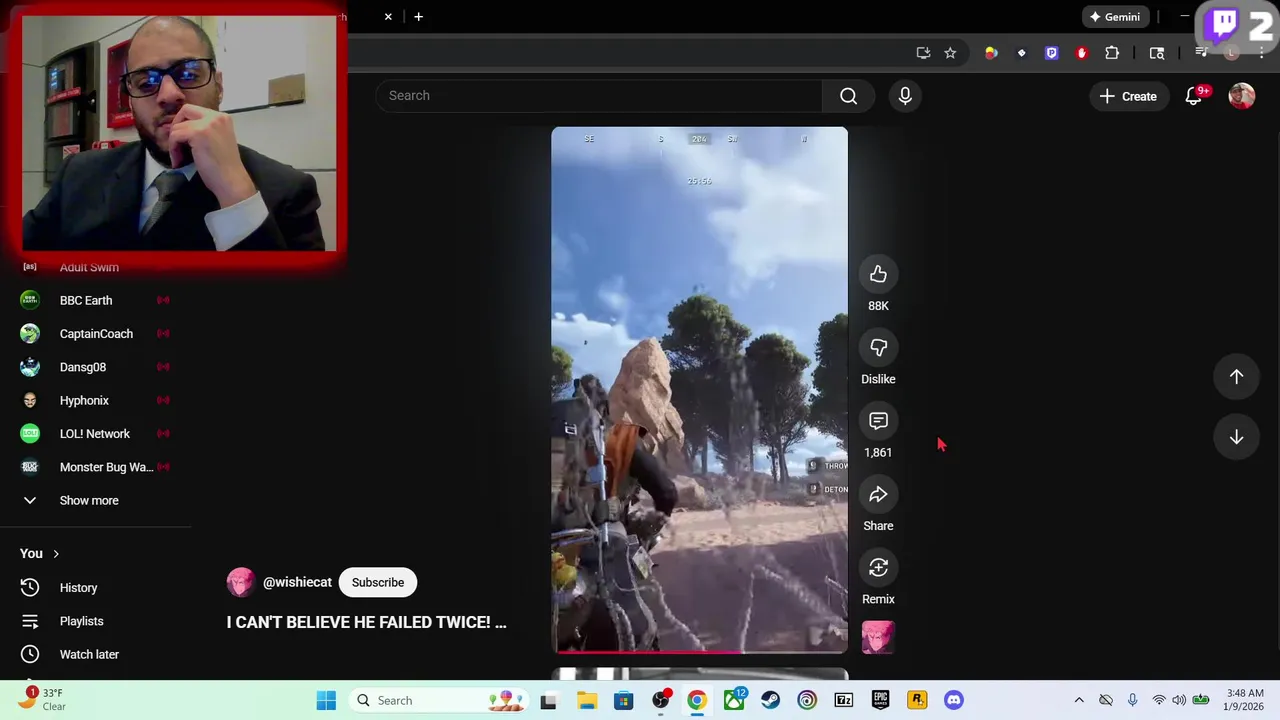
Task: Open Chrome media controls icon
Action: click(1202, 53)
